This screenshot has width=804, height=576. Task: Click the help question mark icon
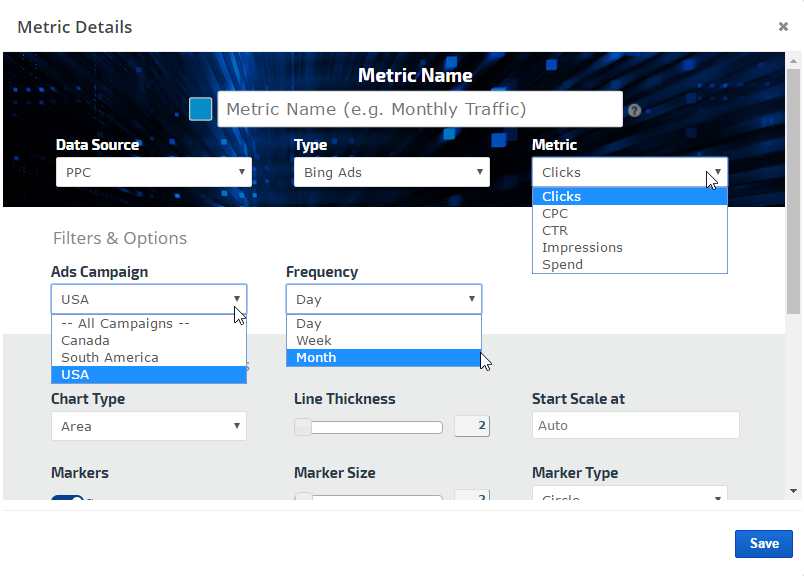(634, 110)
